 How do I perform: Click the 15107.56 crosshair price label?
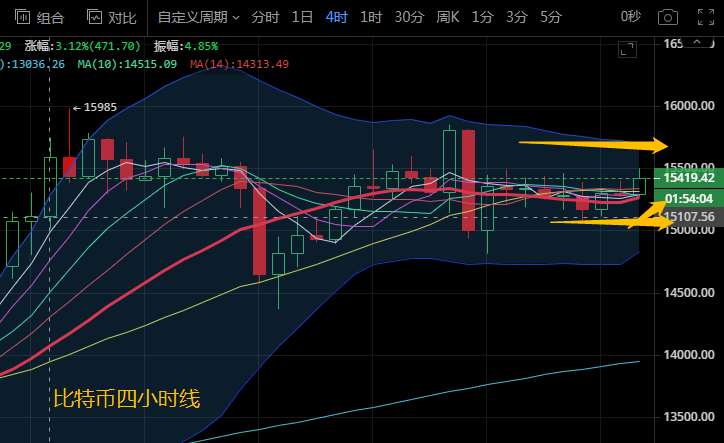point(689,217)
